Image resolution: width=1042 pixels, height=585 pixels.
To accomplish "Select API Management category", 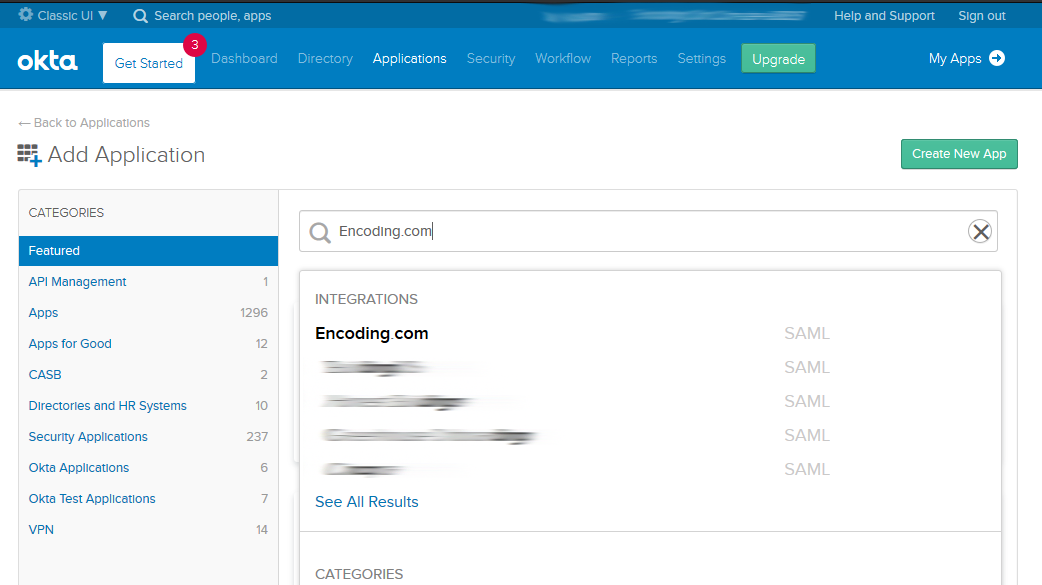I will click(77, 282).
